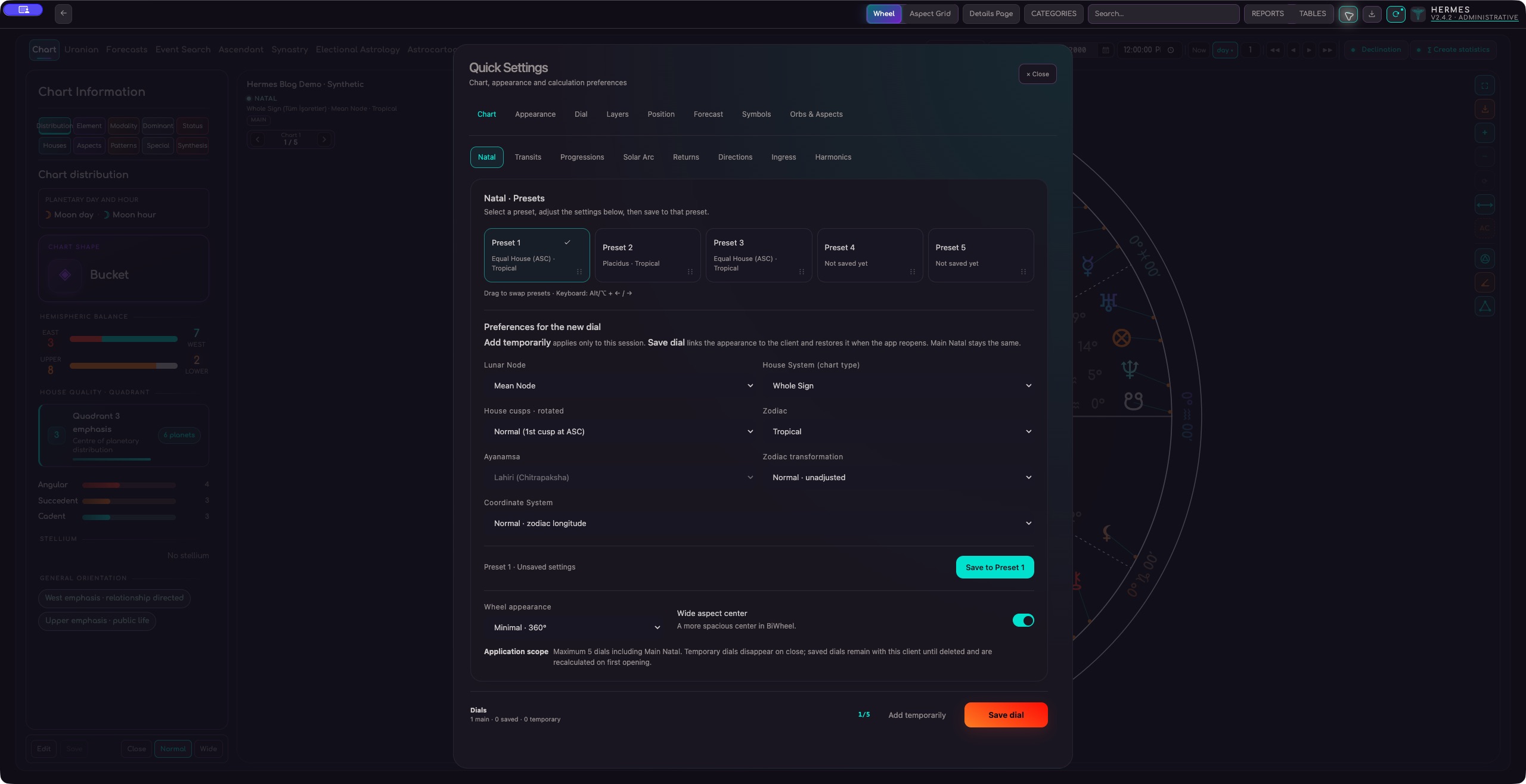This screenshot has width=1526, height=784.
Task: Click the purple display icon at top-left corner
Action: click(x=23, y=10)
